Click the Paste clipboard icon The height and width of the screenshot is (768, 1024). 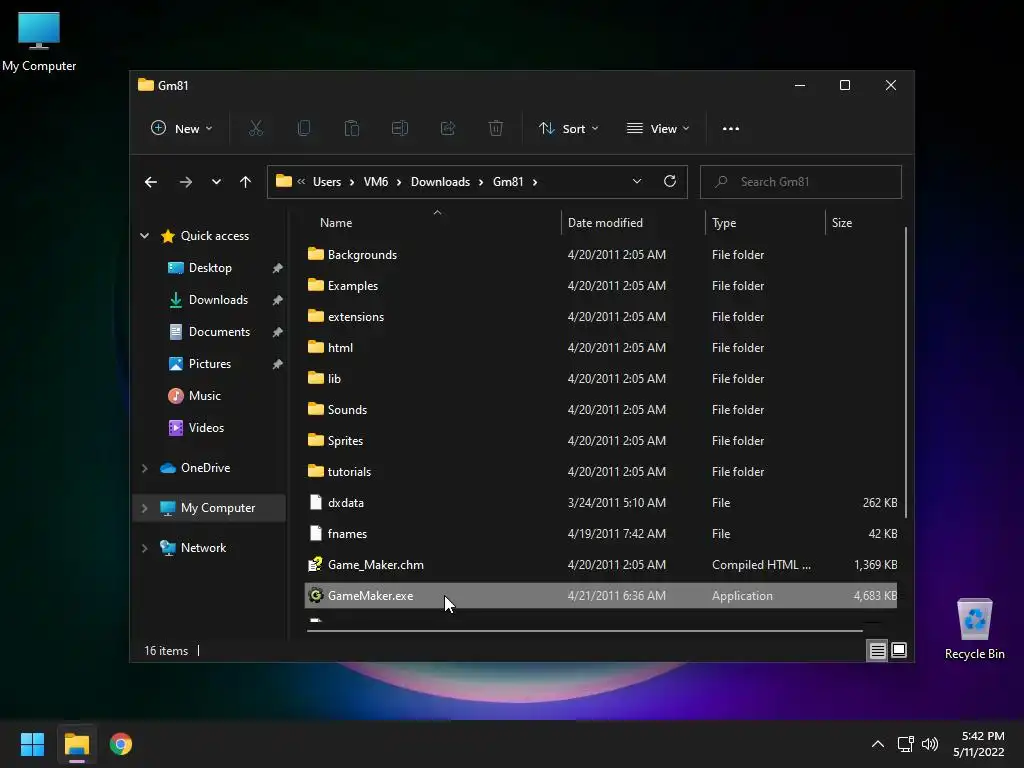pos(352,129)
